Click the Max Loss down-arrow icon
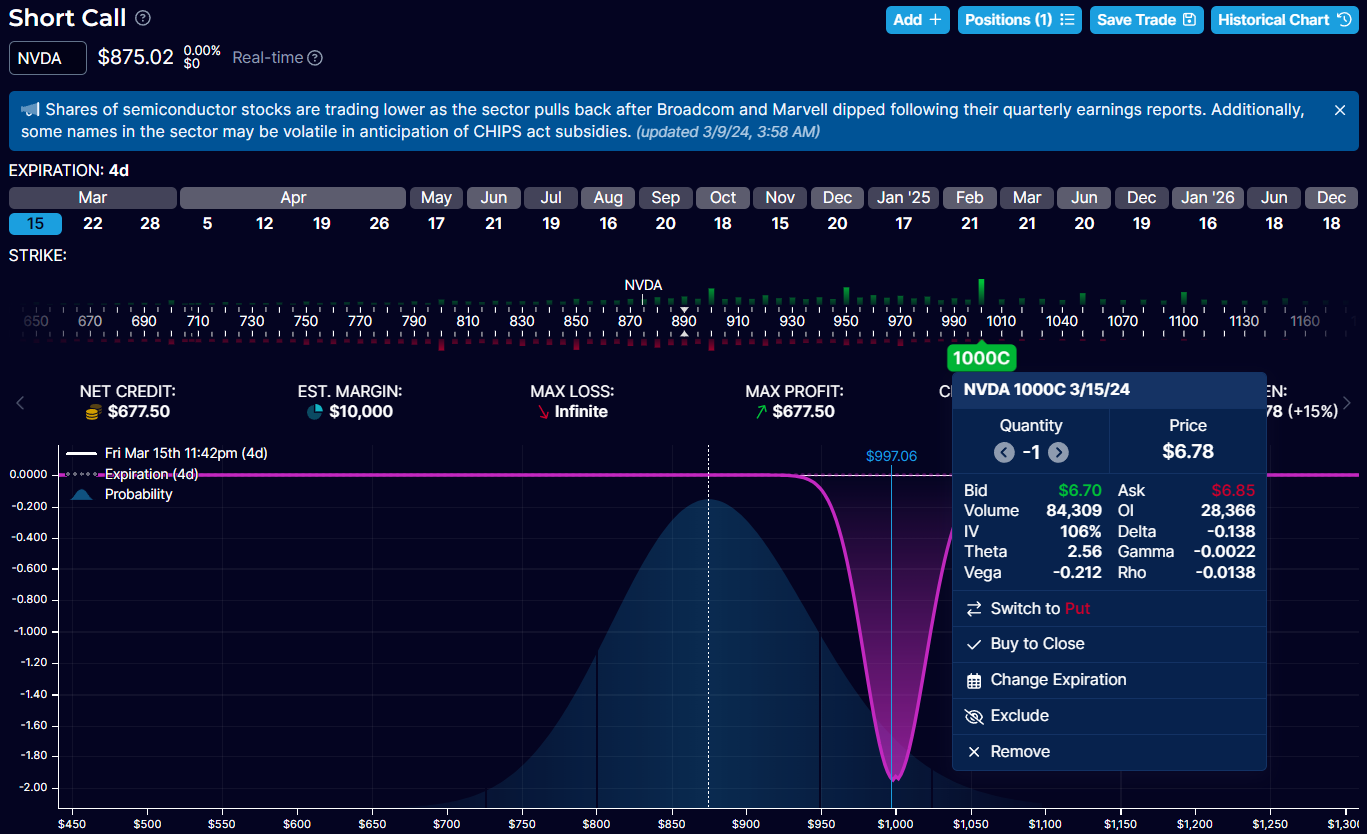Screen dimensions: 1367x834 543,412
